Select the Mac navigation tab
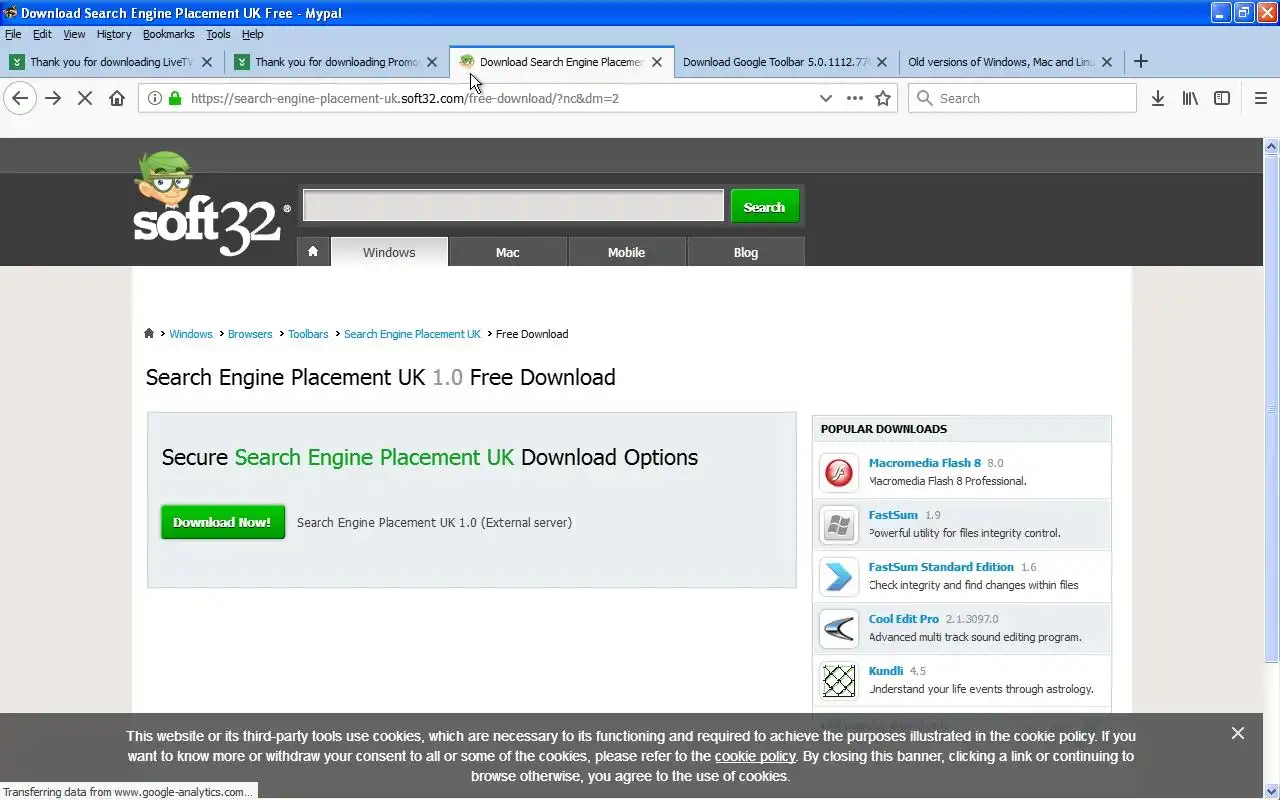Image resolution: width=1280 pixels, height=800 pixels. coord(508,252)
